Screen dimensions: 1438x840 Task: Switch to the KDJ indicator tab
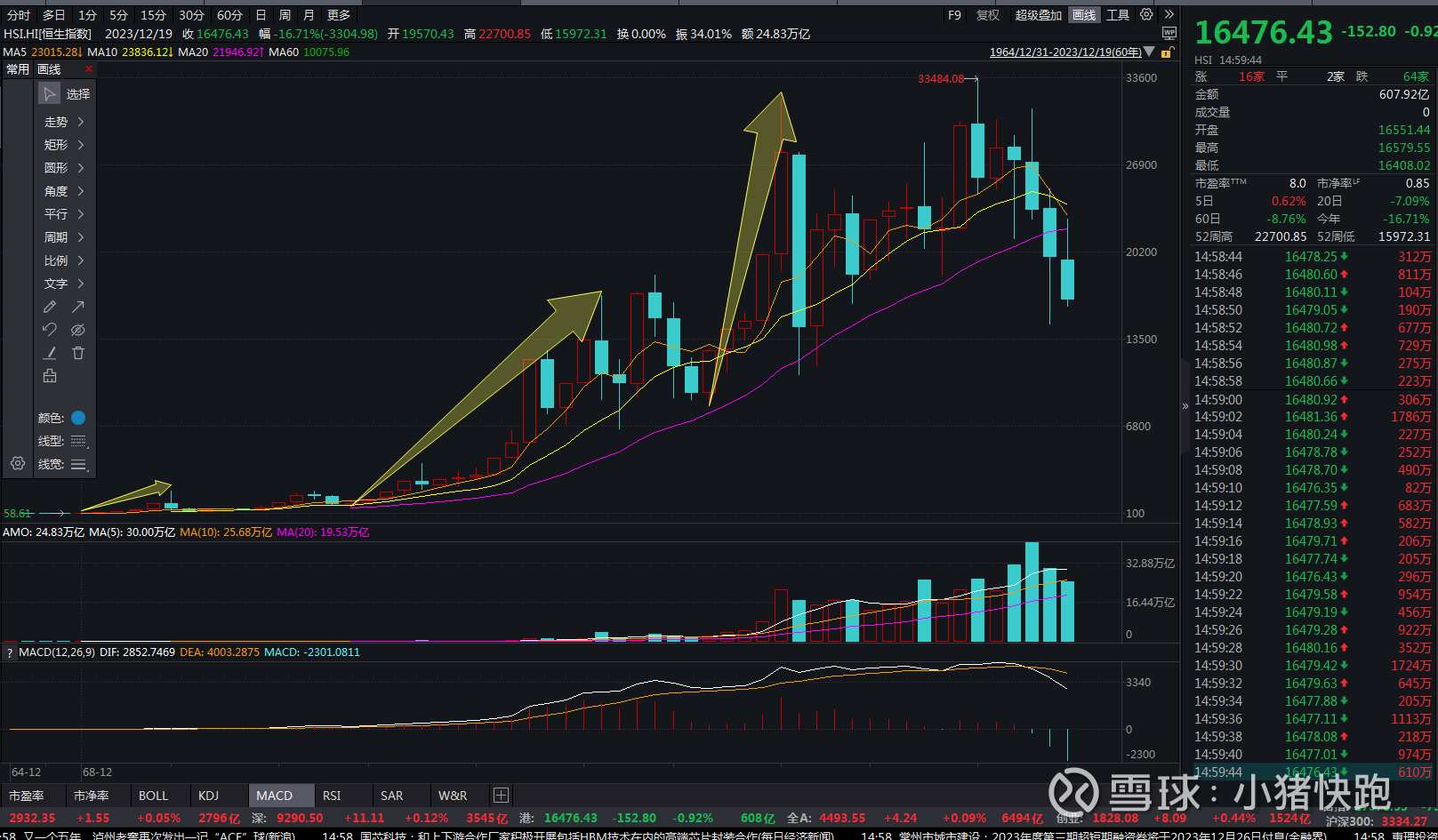pos(209,796)
